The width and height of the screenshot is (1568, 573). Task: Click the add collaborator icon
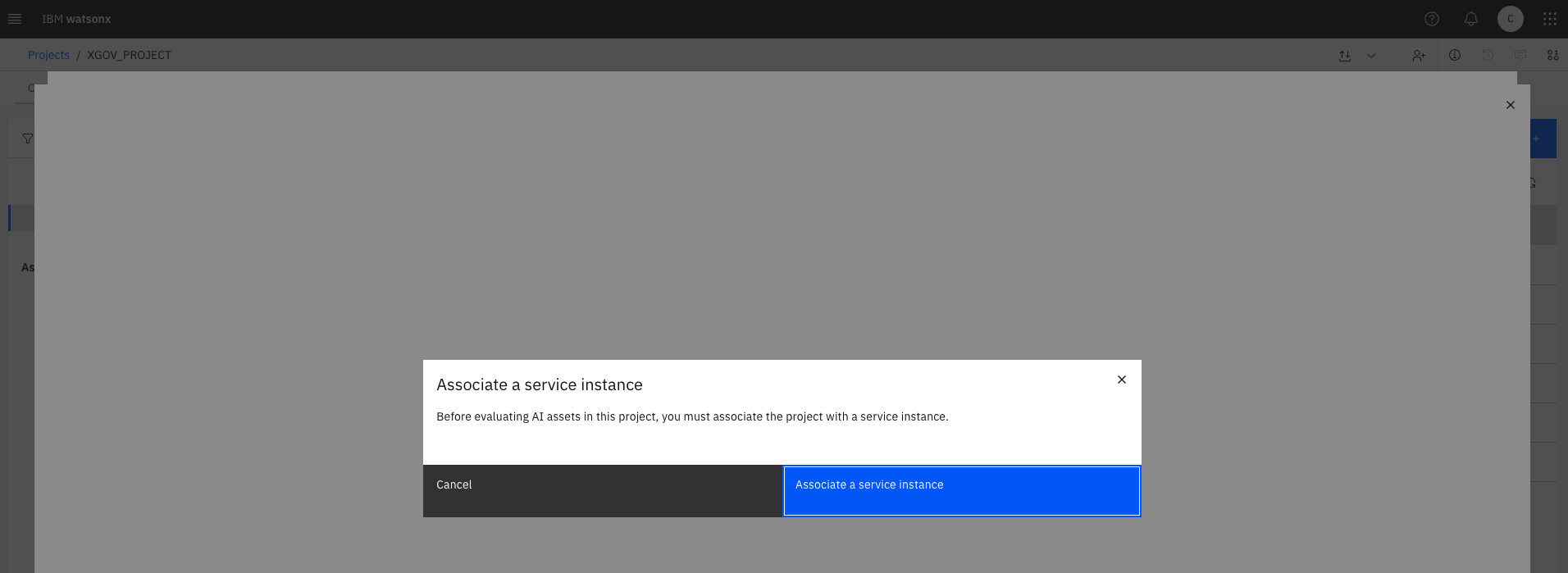coord(1419,56)
